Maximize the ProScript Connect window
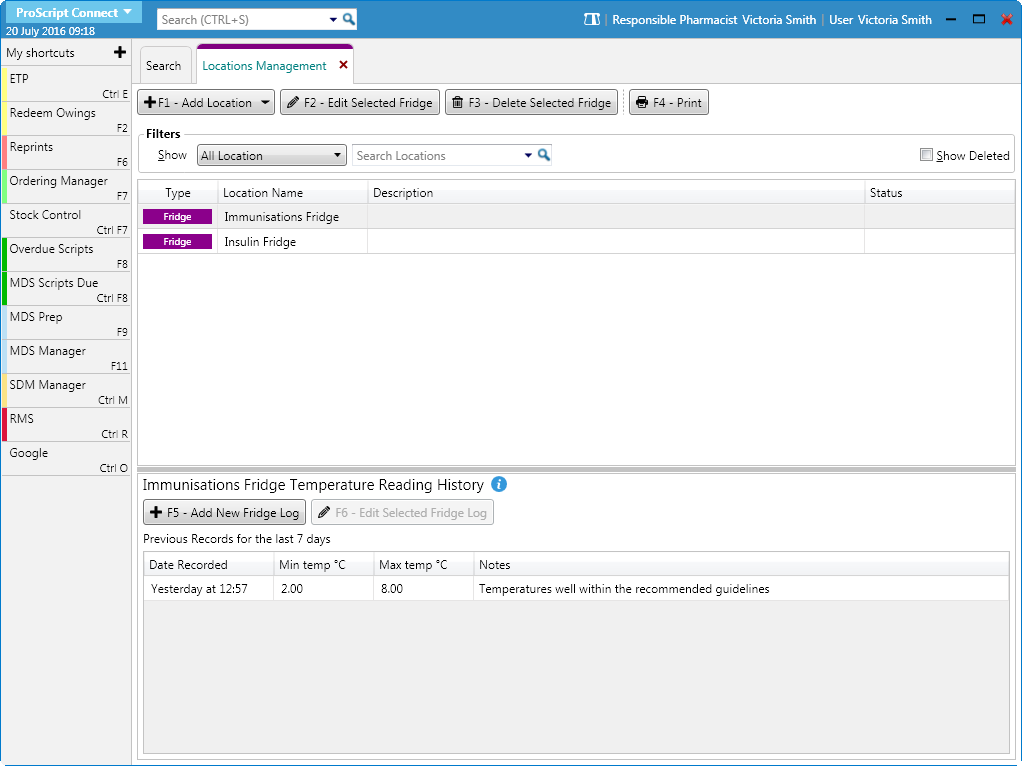The width and height of the screenshot is (1022, 766). click(978, 19)
